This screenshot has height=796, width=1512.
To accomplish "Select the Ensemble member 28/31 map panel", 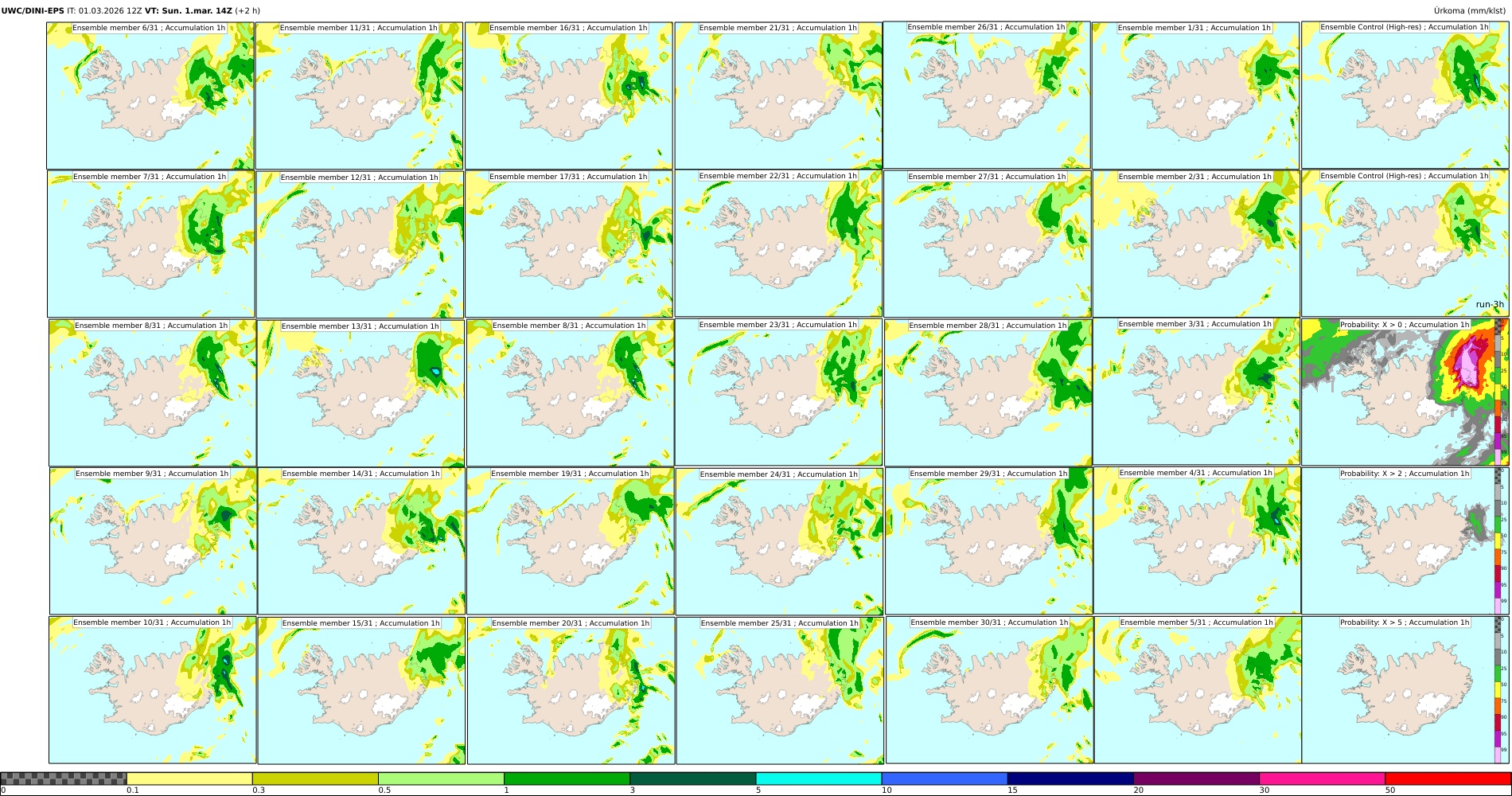I will point(988,392).
